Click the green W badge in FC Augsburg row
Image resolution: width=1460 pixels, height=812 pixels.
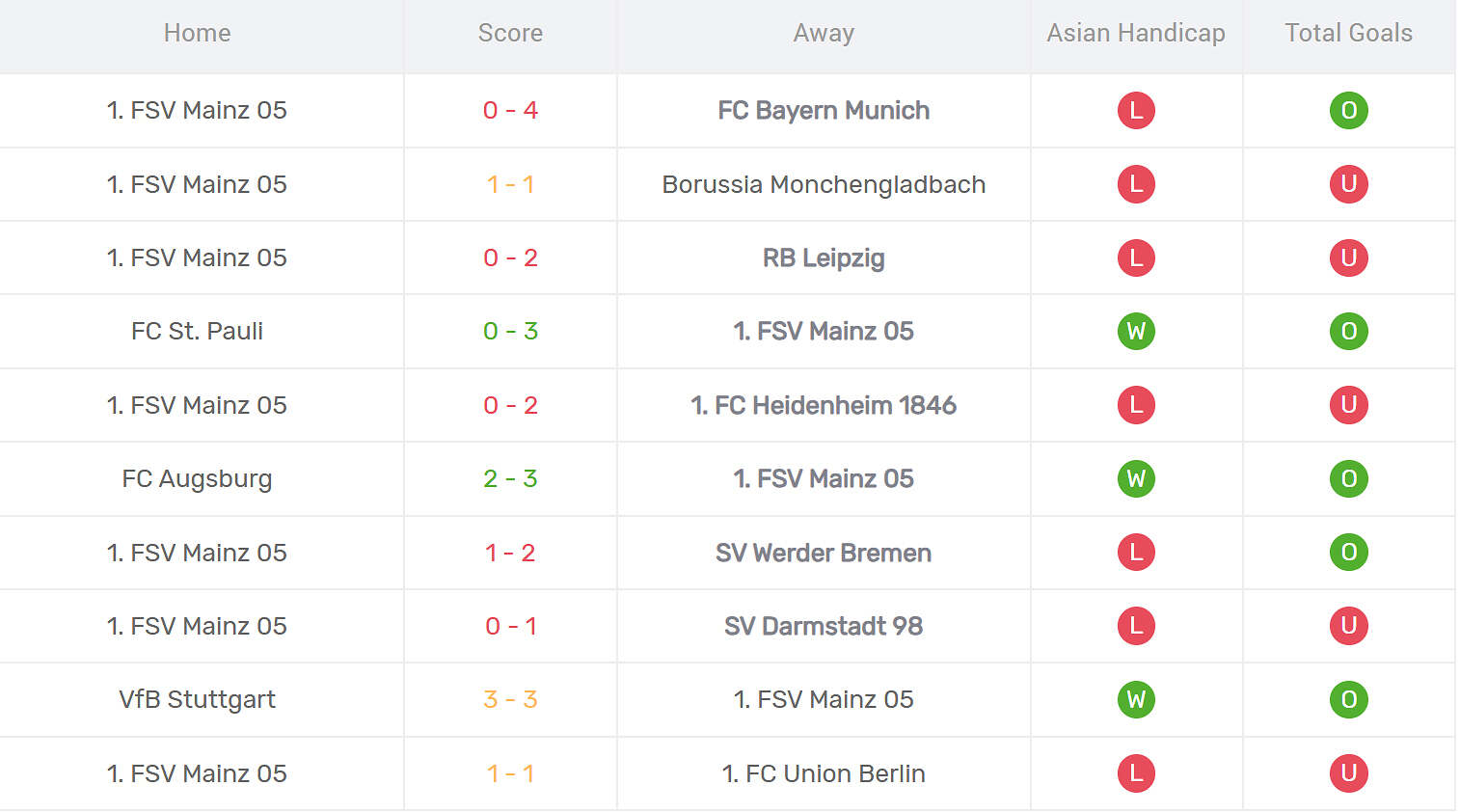point(1136,479)
